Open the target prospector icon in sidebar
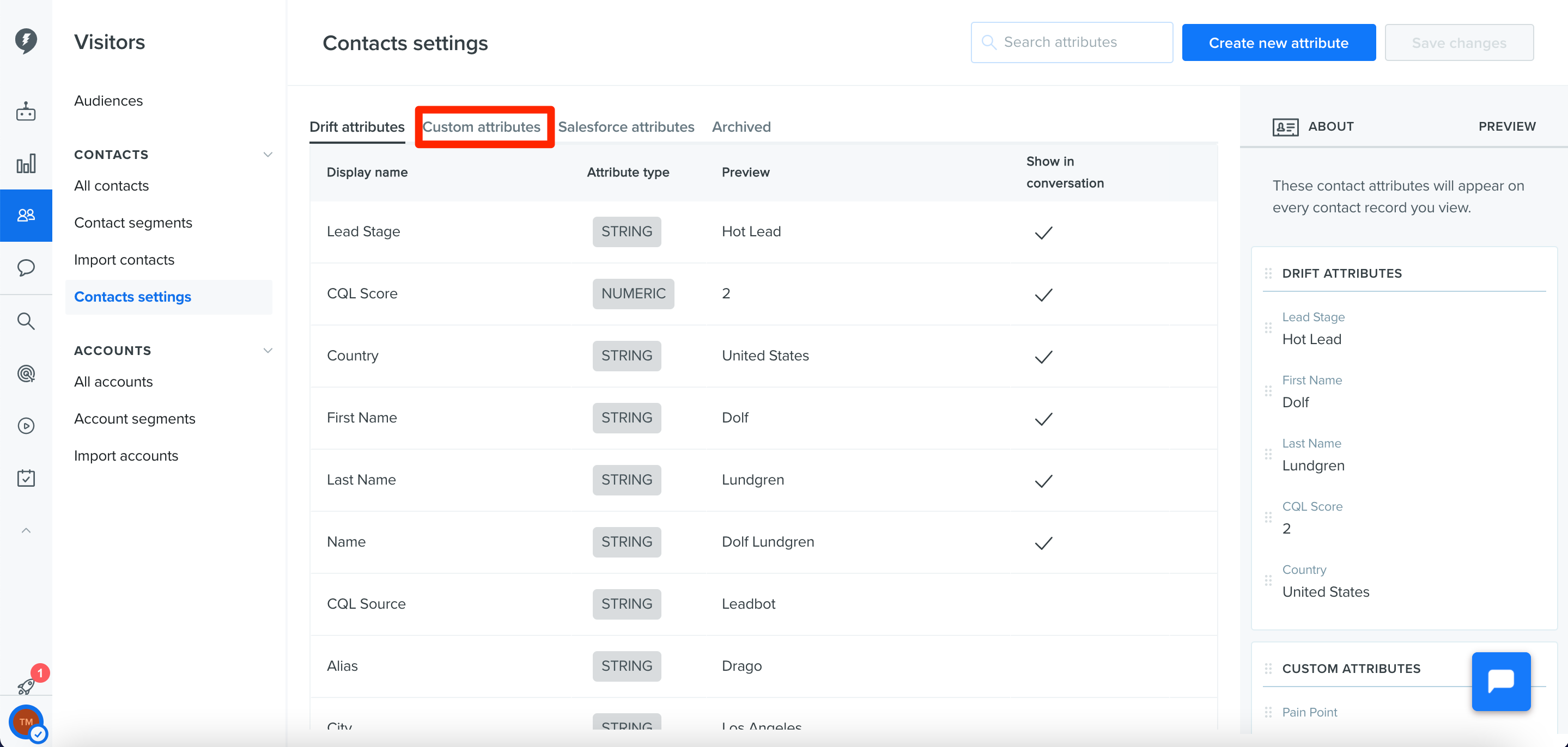Image resolution: width=1568 pixels, height=747 pixels. (26, 373)
